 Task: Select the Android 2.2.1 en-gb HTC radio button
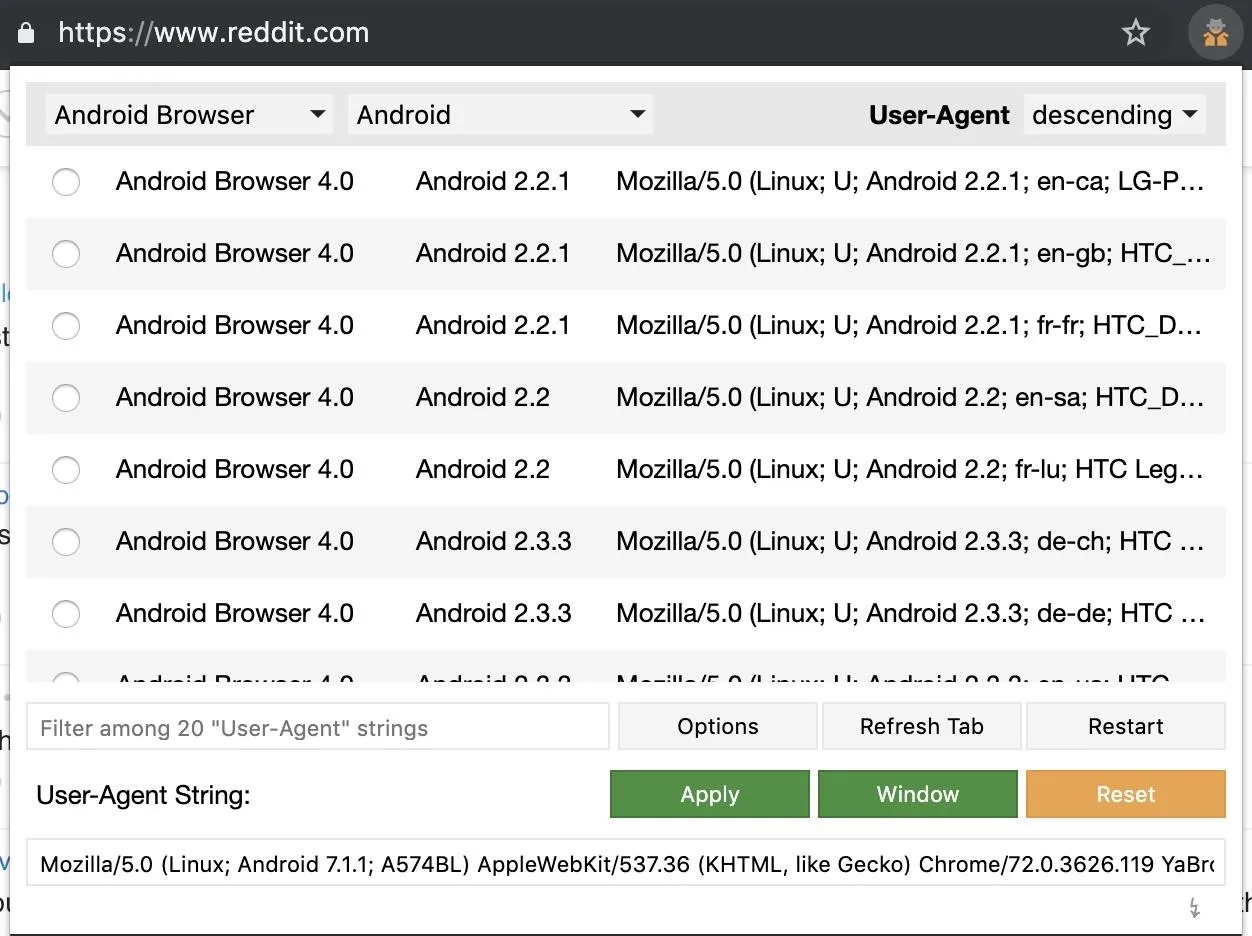pyautogui.click(x=66, y=254)
